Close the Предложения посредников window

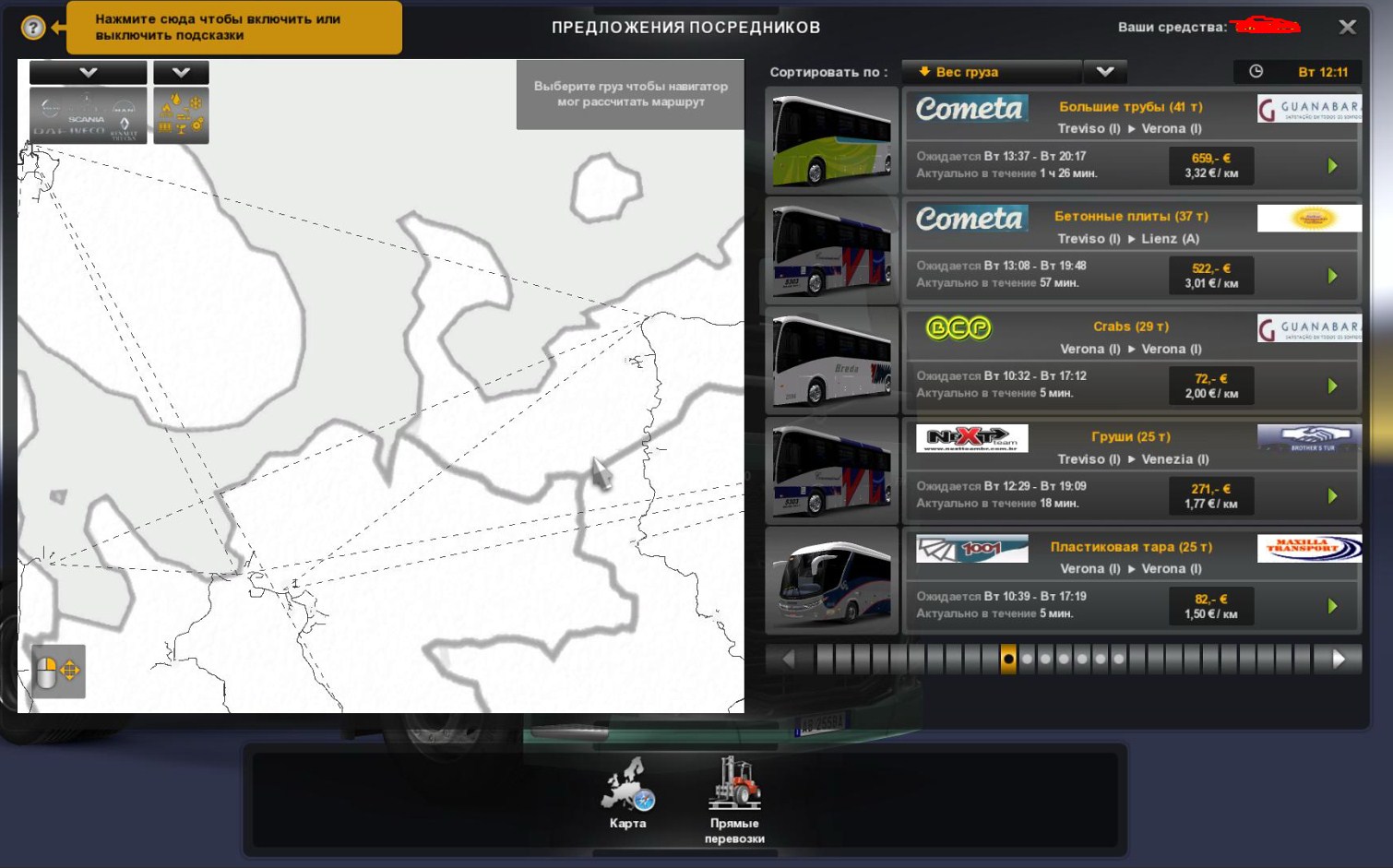coord(1348,27)
